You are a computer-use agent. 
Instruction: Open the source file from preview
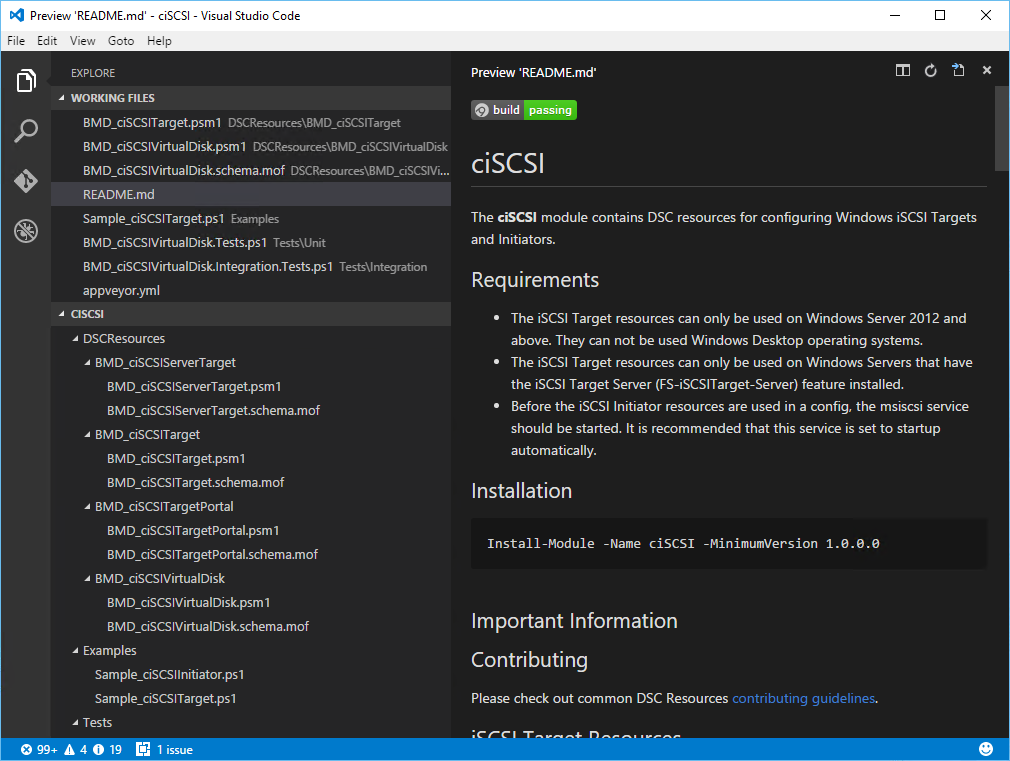point(958,70)
